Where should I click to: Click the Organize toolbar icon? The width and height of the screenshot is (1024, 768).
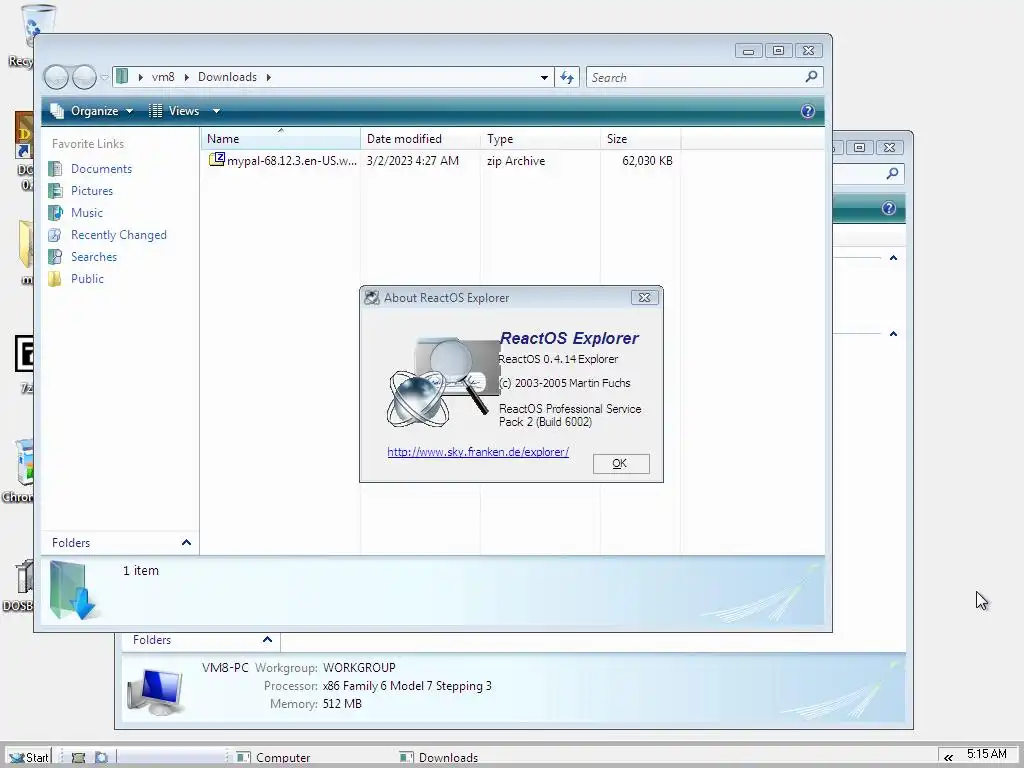click(x=57, y=111)
